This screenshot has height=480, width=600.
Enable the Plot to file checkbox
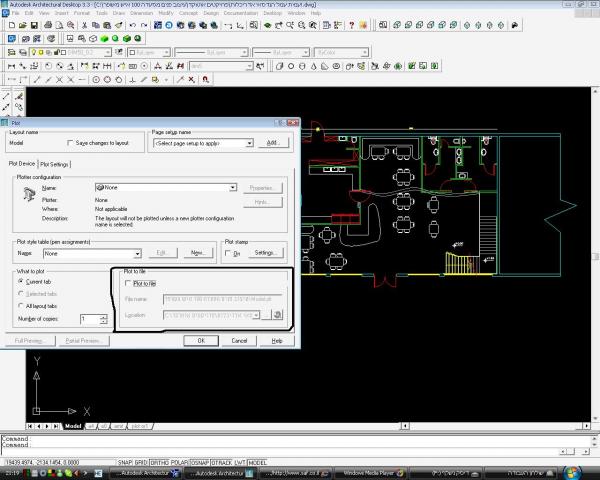tap(128, 283)
